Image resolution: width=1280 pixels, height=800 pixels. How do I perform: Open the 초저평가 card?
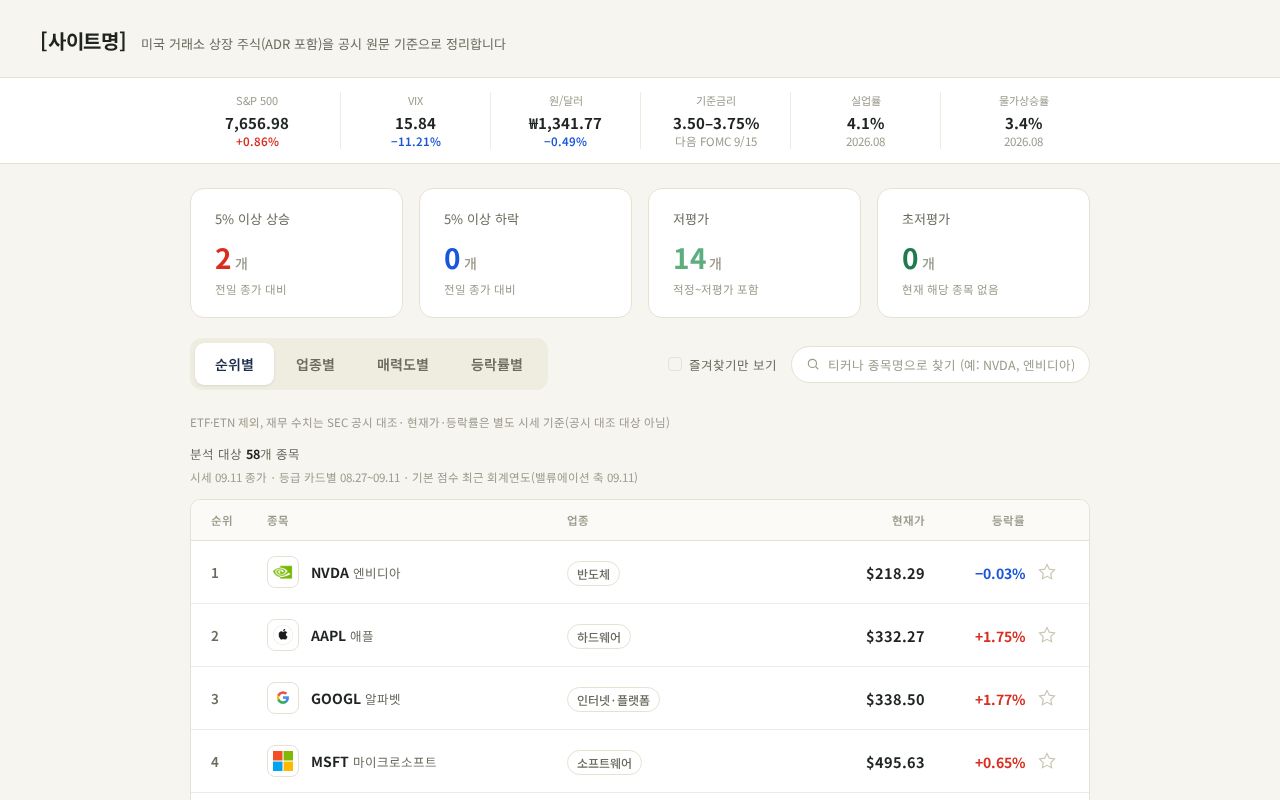coord(983,253)
